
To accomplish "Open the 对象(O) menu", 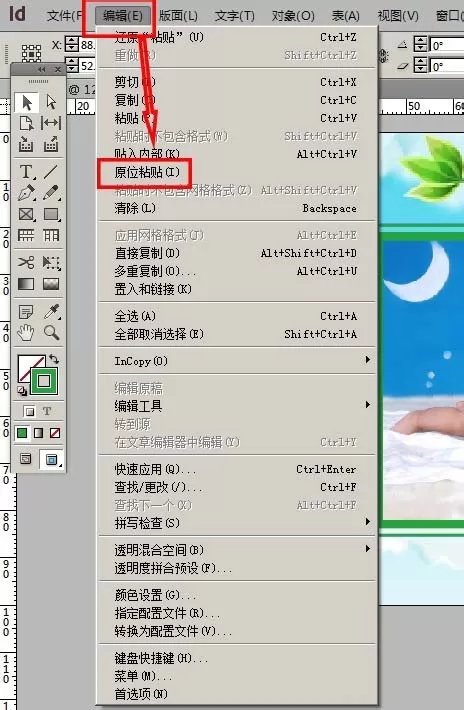I will [293, 16].
